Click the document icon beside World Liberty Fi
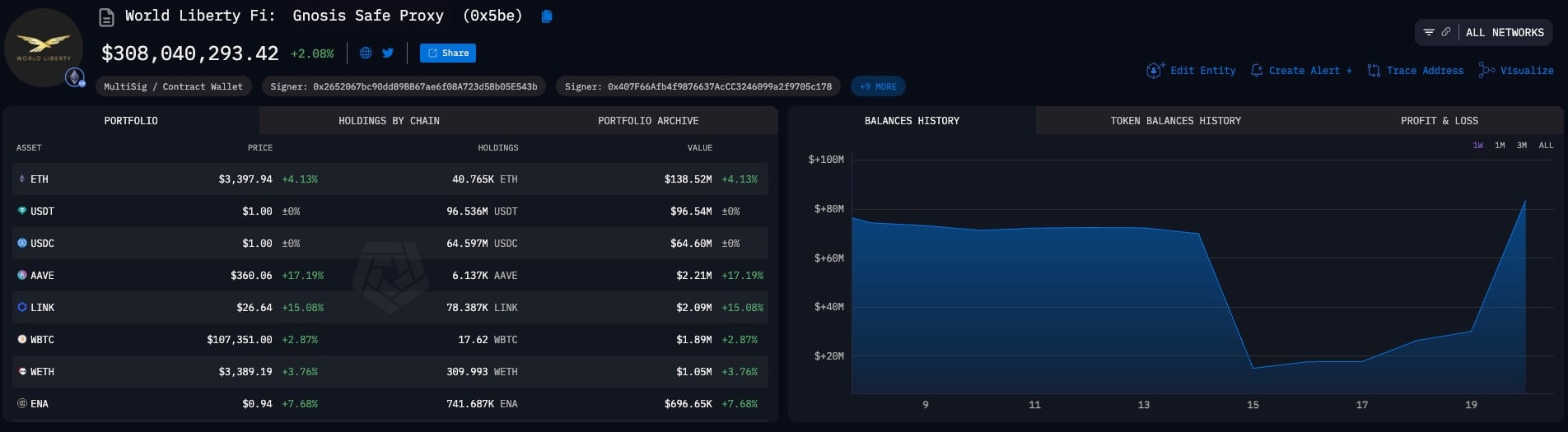Viewport: 1568px width, 432px height. click(106, 16)
